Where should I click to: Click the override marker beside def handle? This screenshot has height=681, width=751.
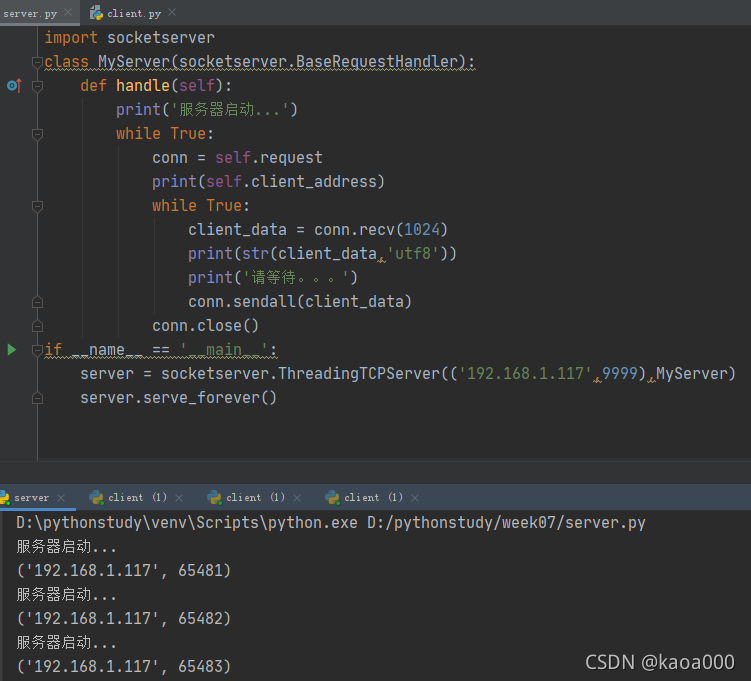14,86
